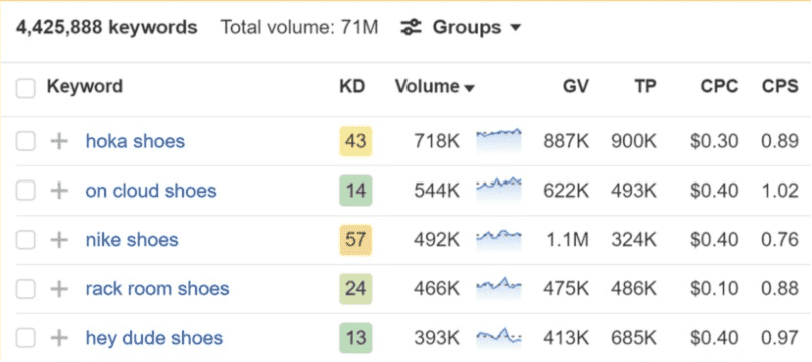Screen dimensions: 812x362
Task: Tick the select-all checkbox in Keyword header
Action: [x=25, y=89]
